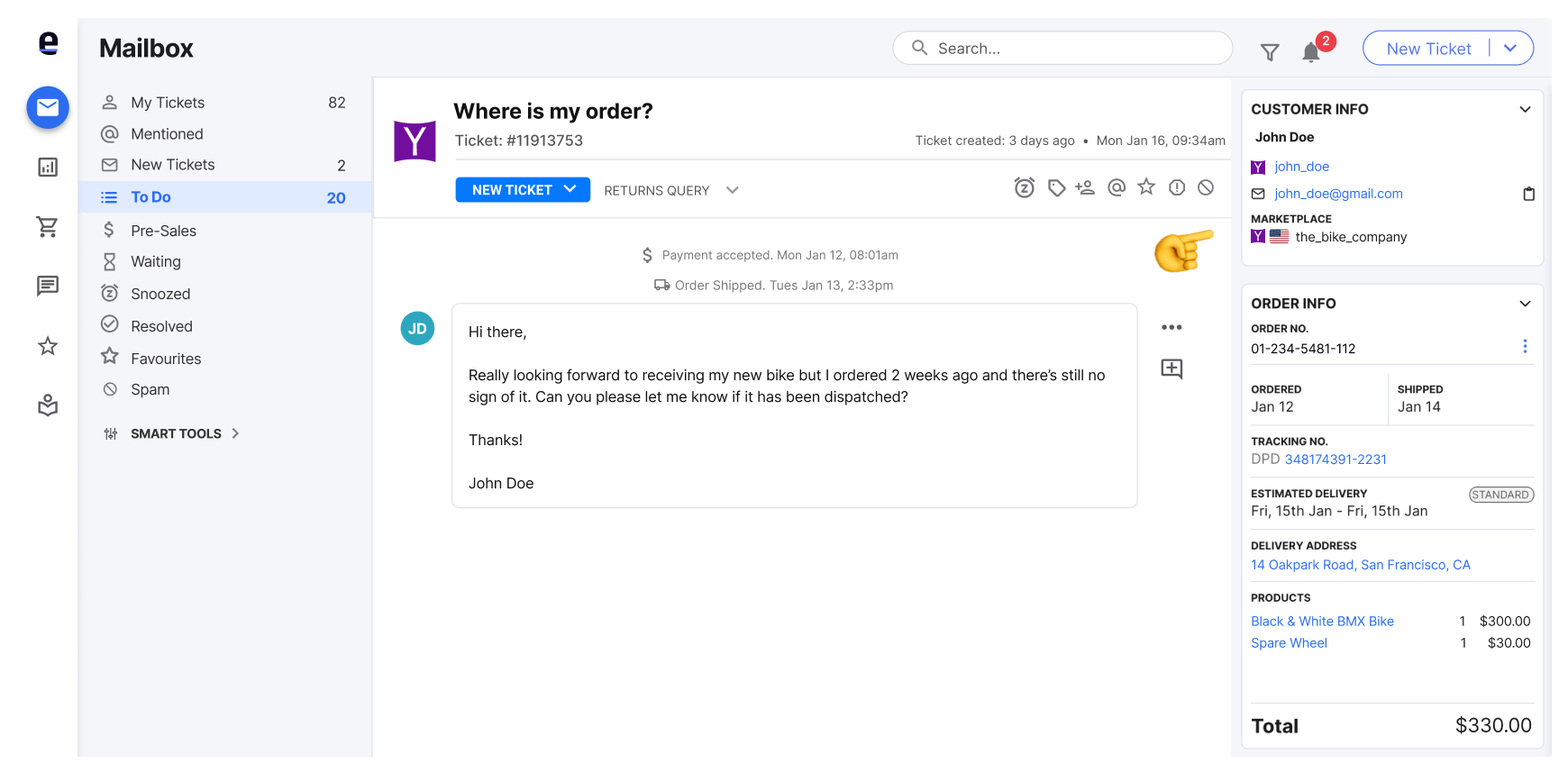Screen dimensions: 1568x773
Task: Collapse the CUSTOMER INFO panel
Action: click(1525, 109)
